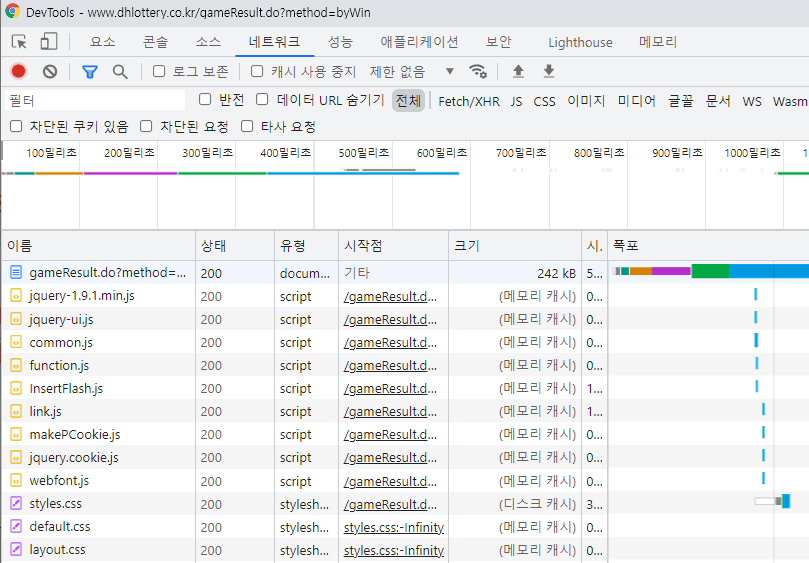Stop network recording with red record button
The height and width of the screenshot is (563, 809).
pos(19,71)
